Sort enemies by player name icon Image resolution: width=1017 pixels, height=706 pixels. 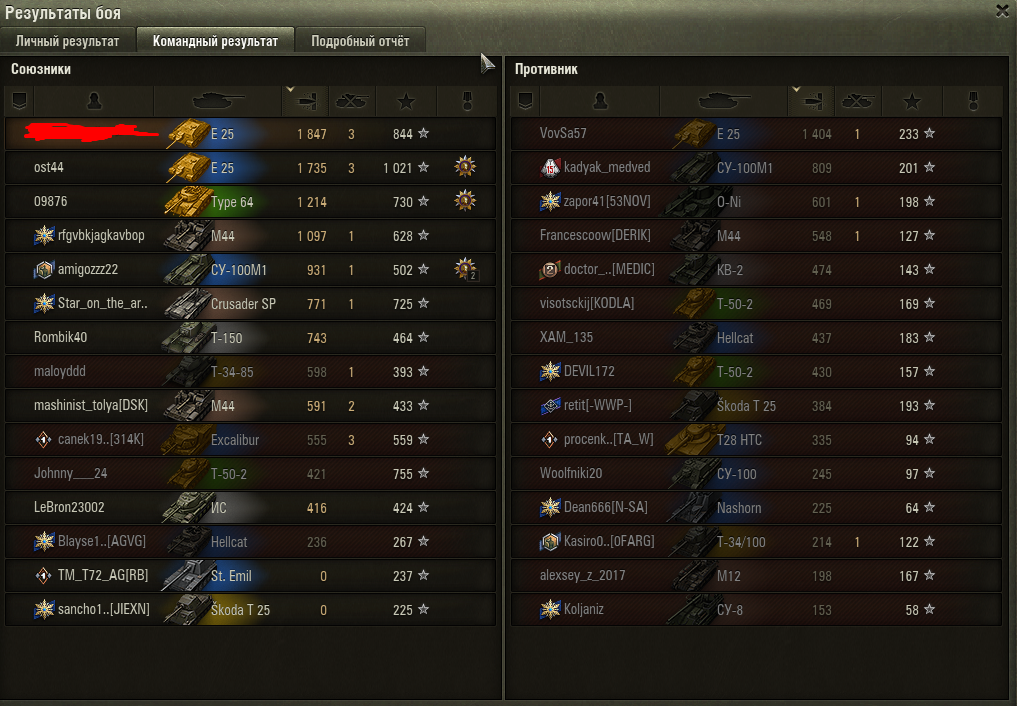[600, 101]
